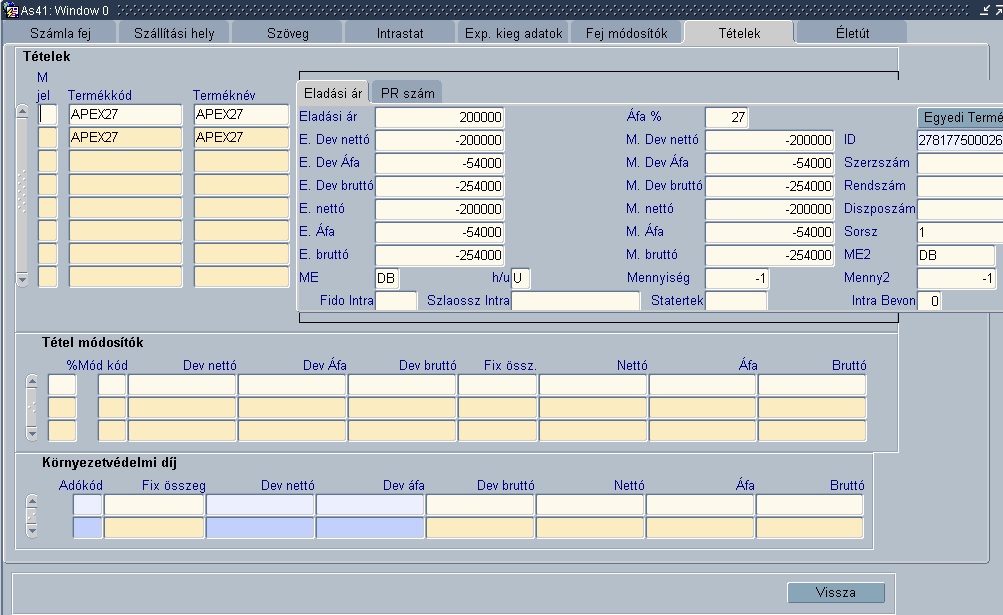The image size is (1003, 615).
Task: Click the E. Dev nettó field
Action: (x=439, y=140)
